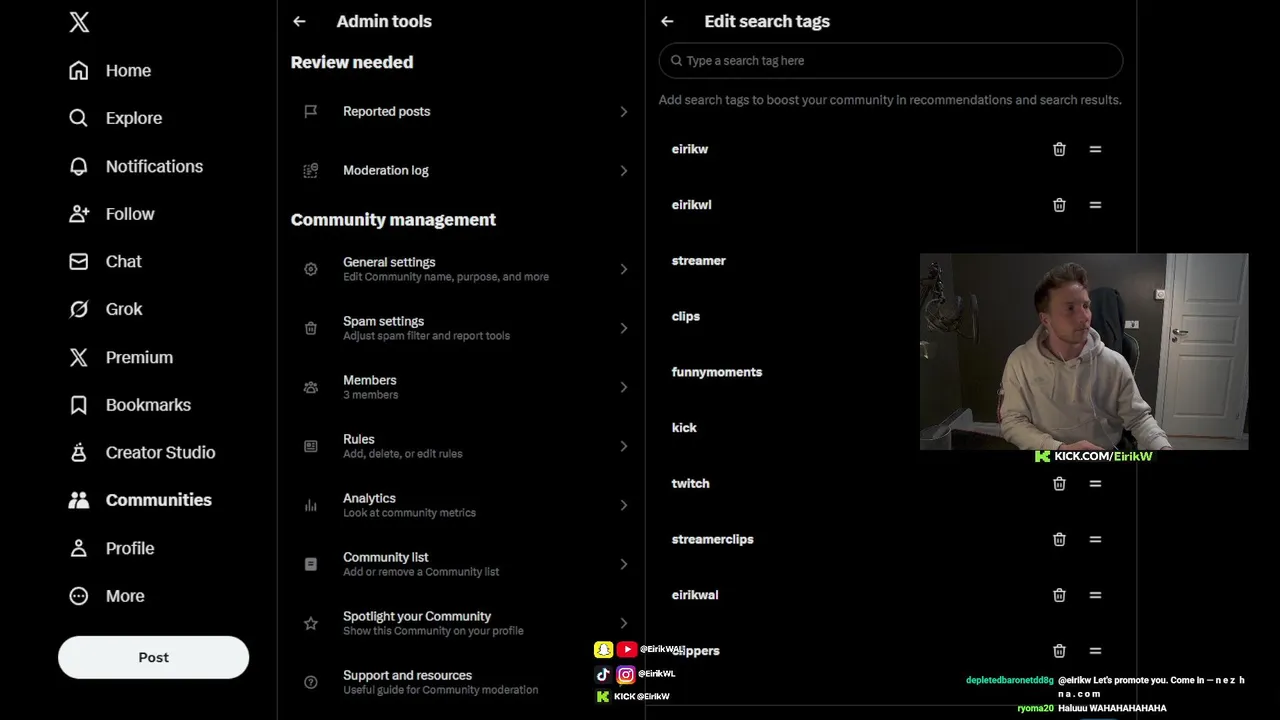Delete the streamerclips tag

pos(1059,540)
